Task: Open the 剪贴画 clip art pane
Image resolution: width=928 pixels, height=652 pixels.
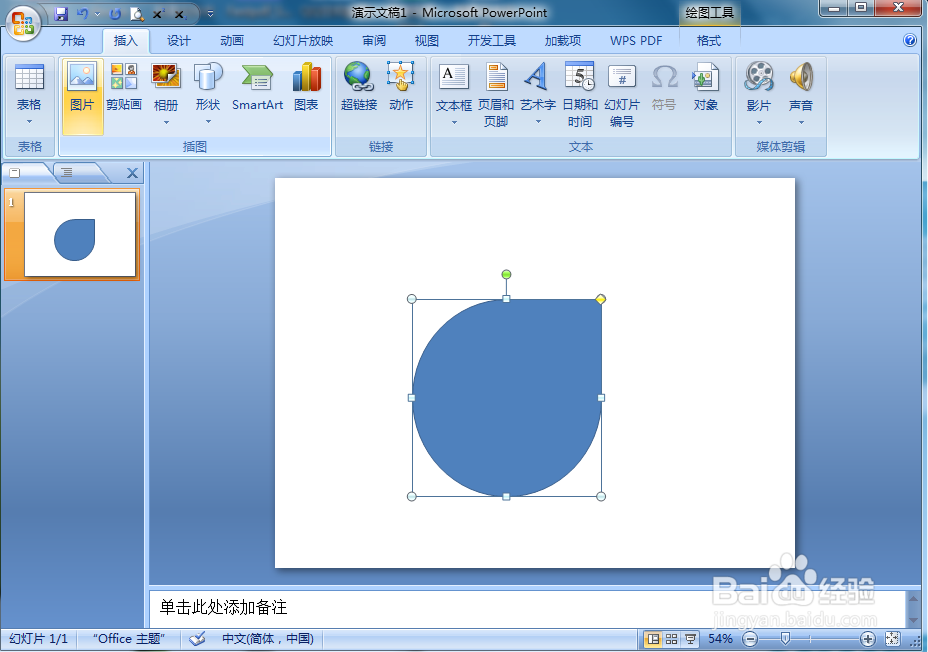Action: [x=124, y=89]
